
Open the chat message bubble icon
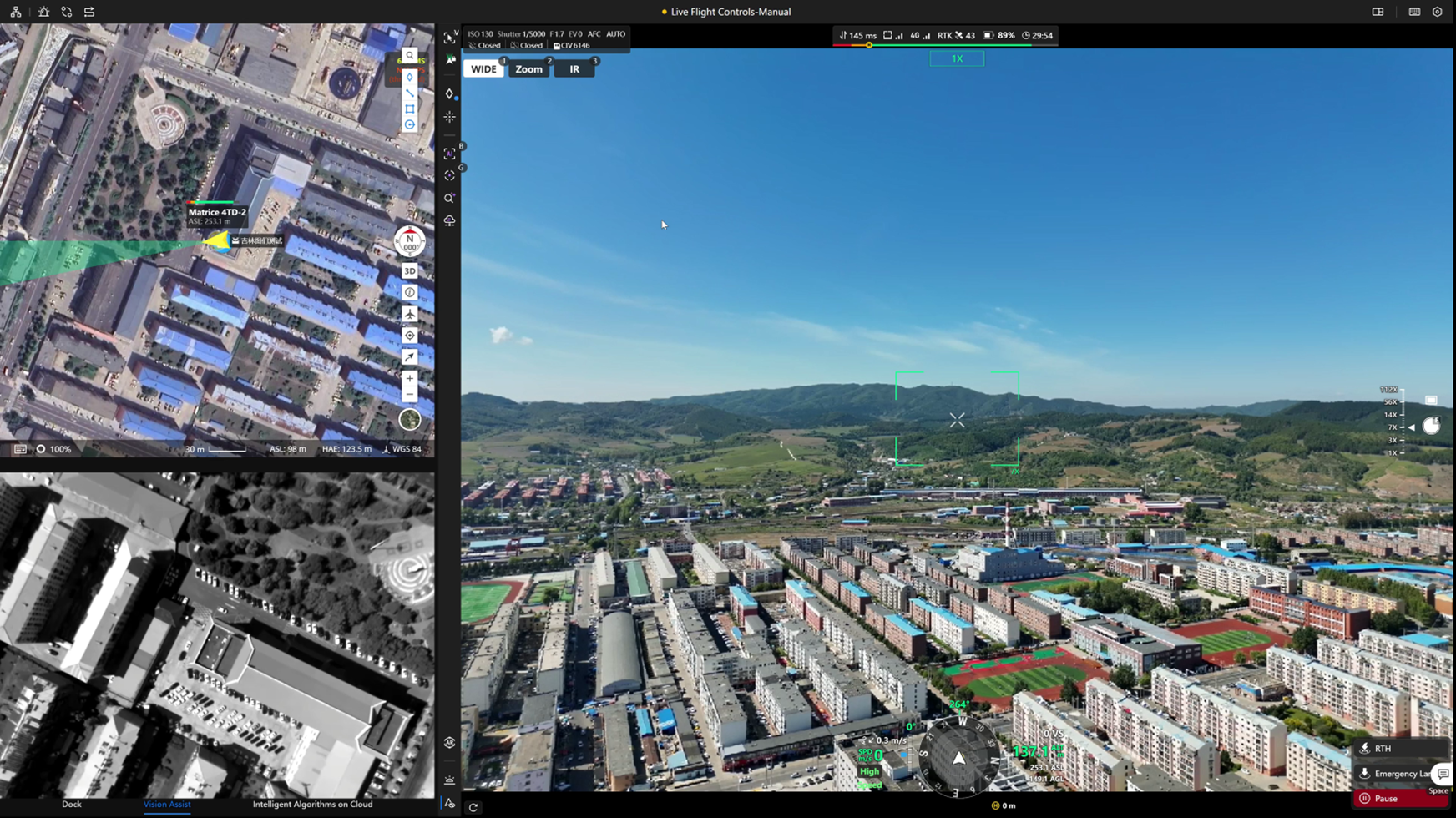(1443, 774)
